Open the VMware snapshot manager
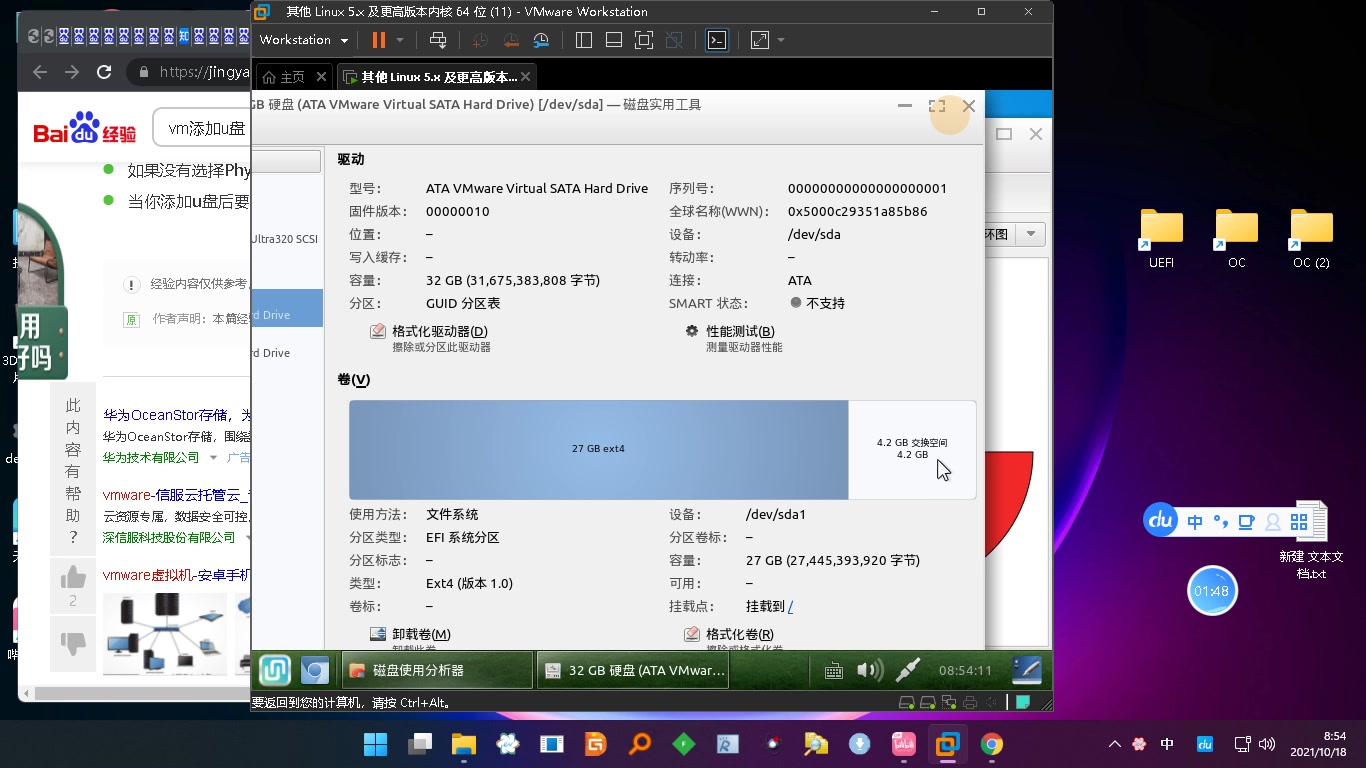Image resolution: width=1366 pixels, height=768 pixels. pyautogui.click(x=541, y=40)
